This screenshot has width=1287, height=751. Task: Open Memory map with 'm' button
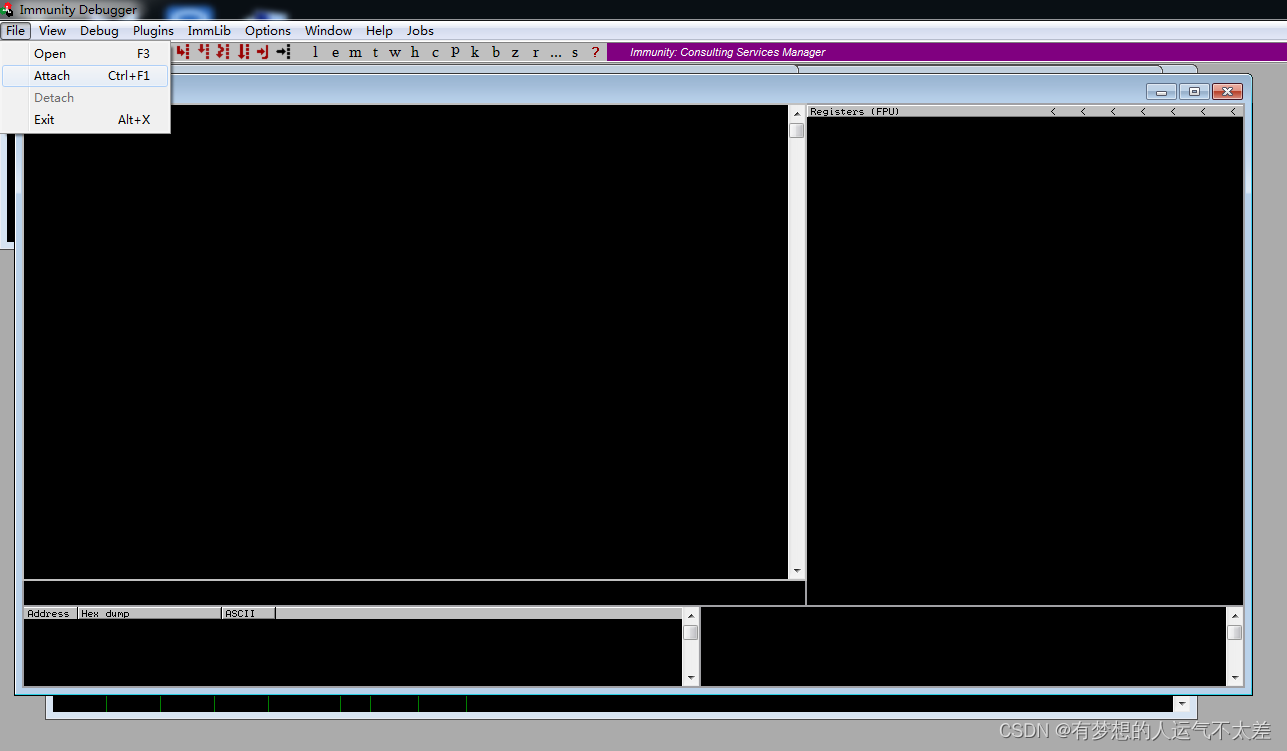tap(355, 52)
